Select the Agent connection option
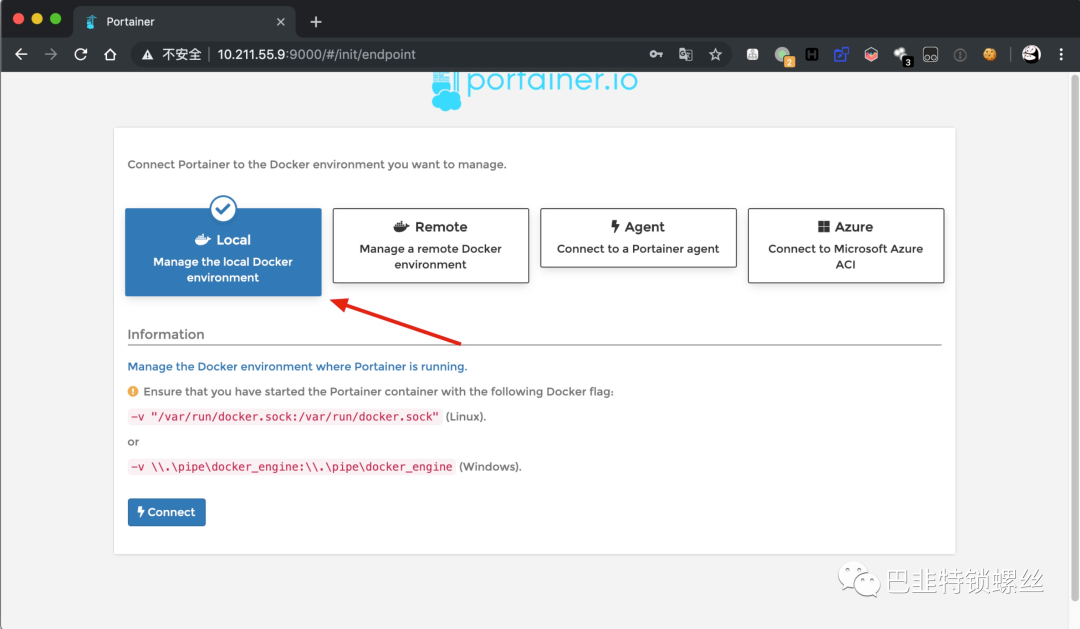Screen dimensions: 1080x629 638,238
